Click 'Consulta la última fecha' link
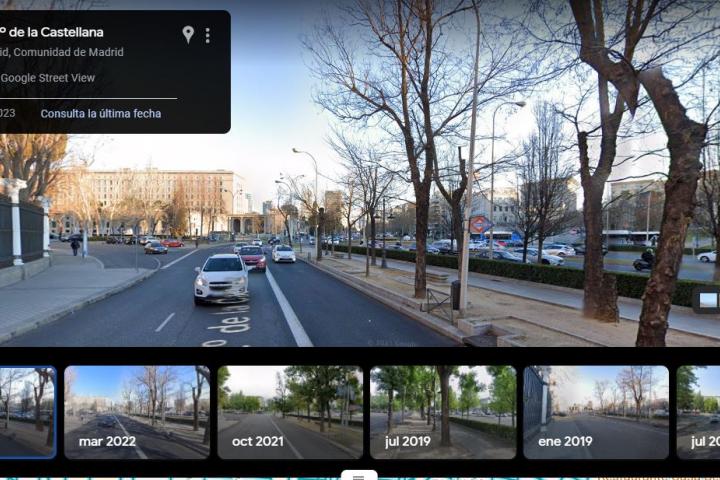The width and height of the screenshot is (720, 480). (101, 113)
